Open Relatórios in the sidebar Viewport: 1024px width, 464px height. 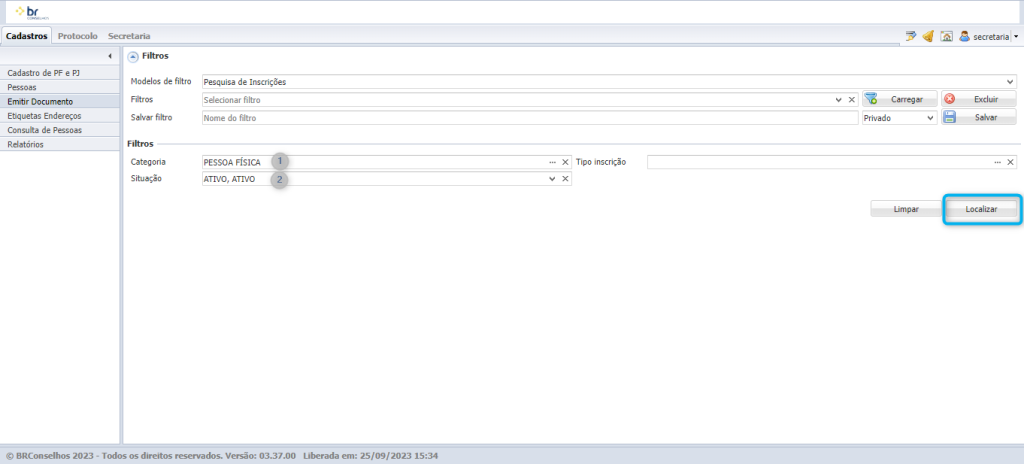click(x=60, y=144)
